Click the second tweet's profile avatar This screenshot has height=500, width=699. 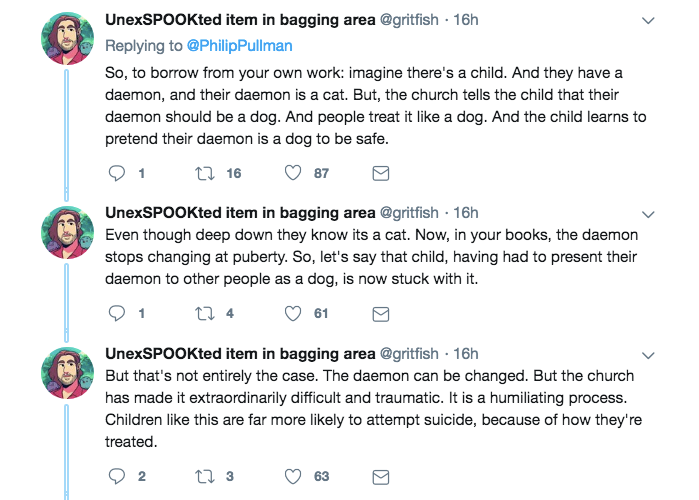67,236
